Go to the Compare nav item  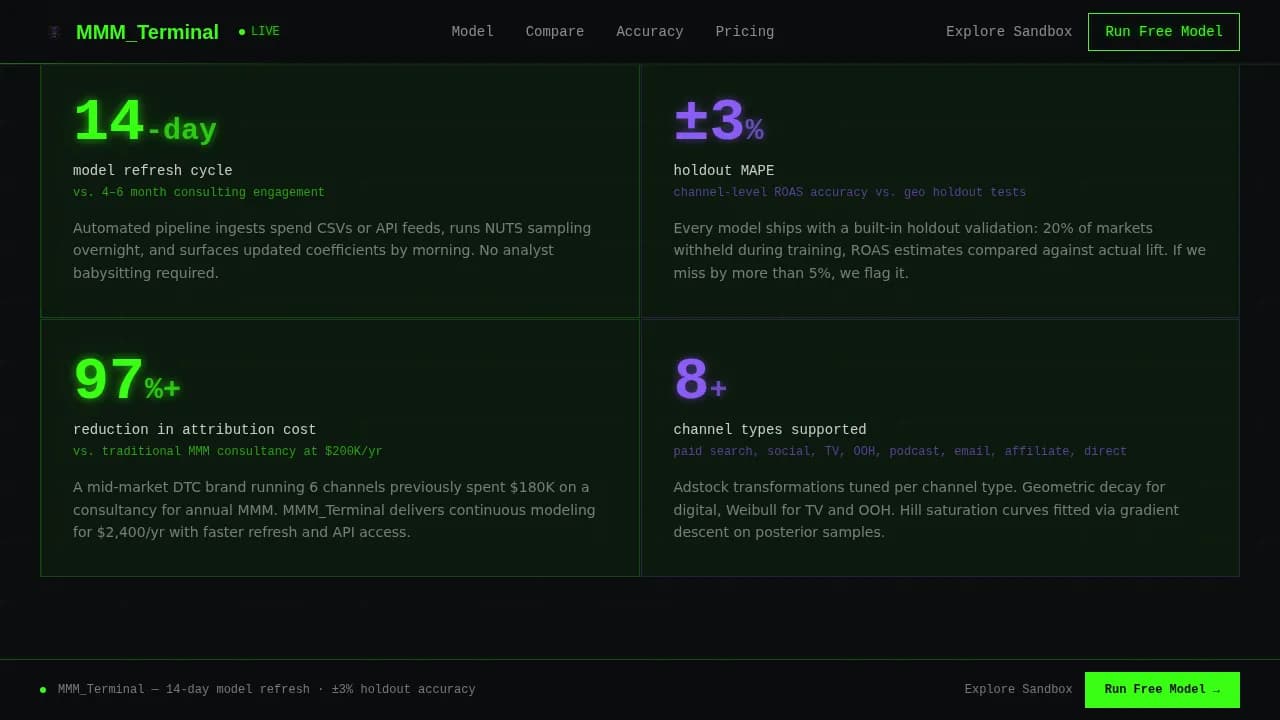tap(555, 32)
